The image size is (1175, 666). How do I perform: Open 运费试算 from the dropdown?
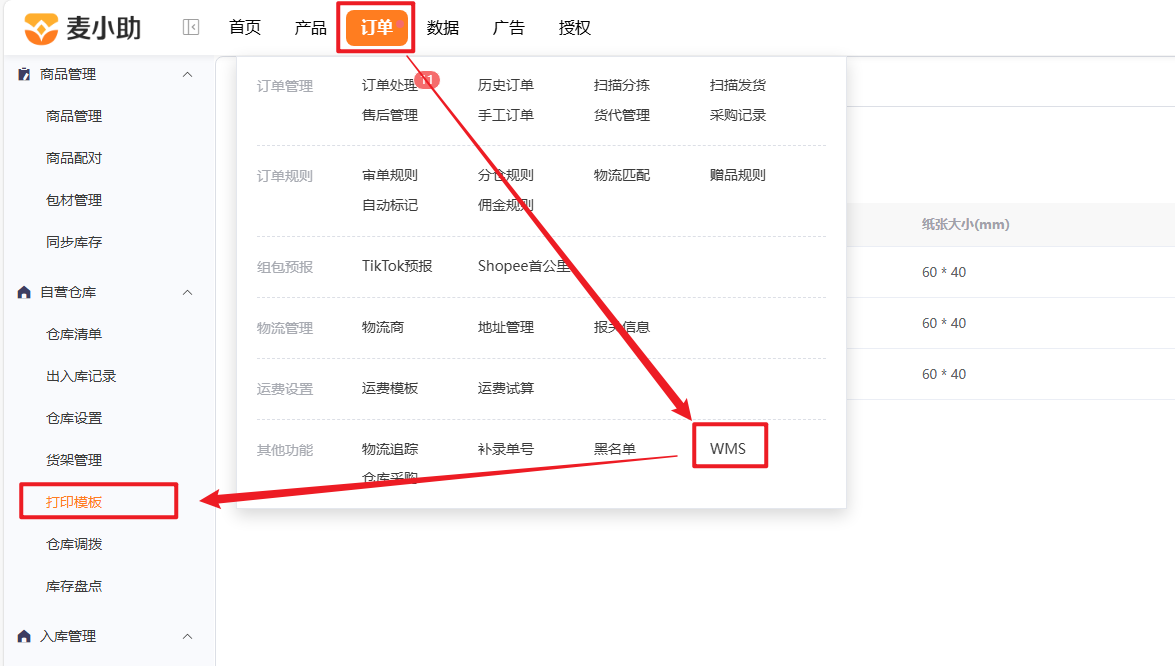[506, 388]
